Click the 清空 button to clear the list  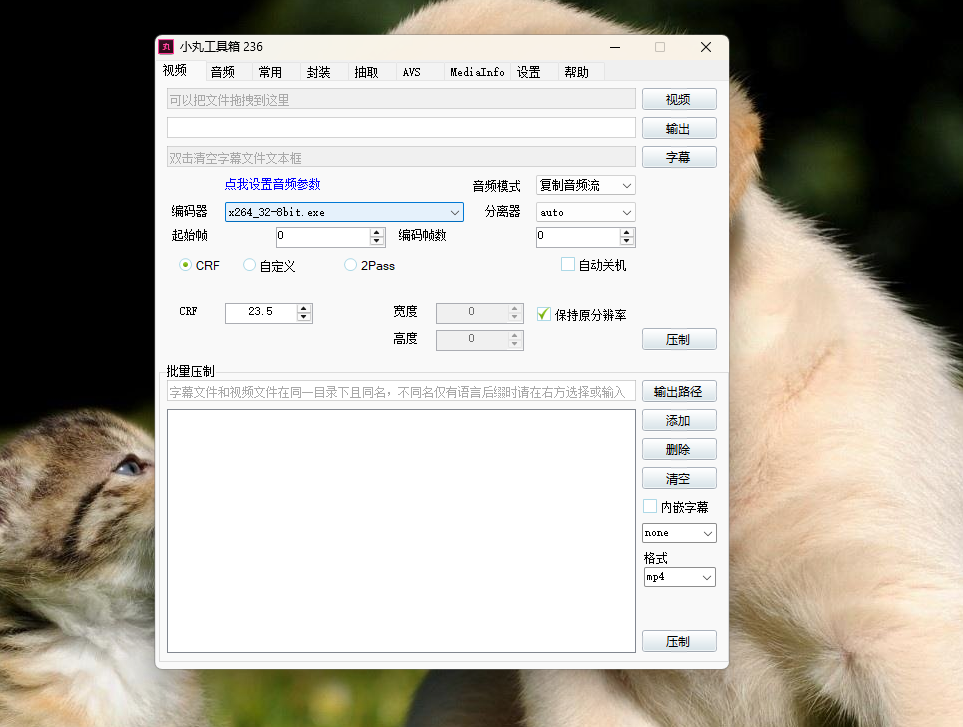[679, 478]
